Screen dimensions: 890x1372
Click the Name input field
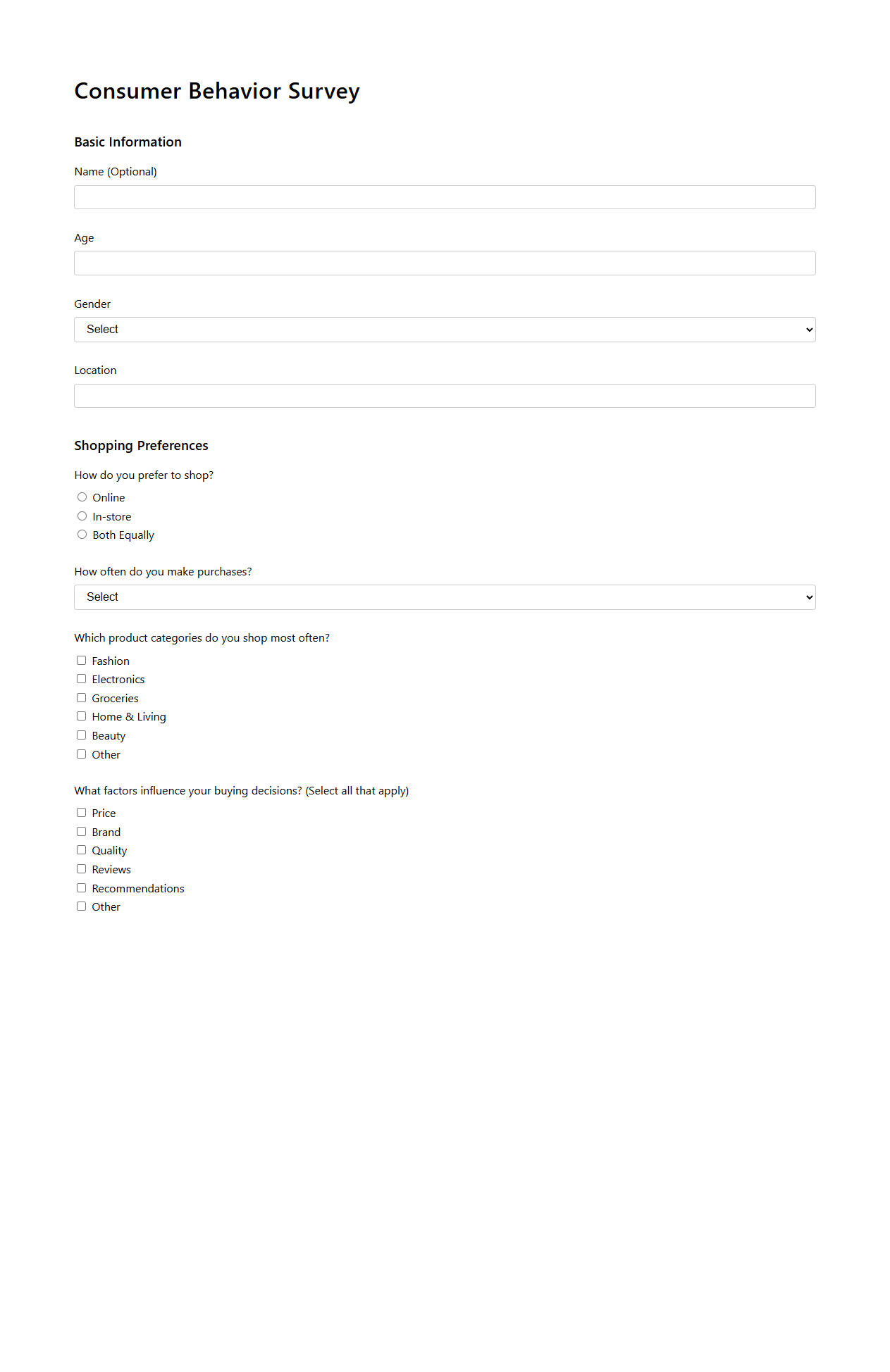(445, 197)
